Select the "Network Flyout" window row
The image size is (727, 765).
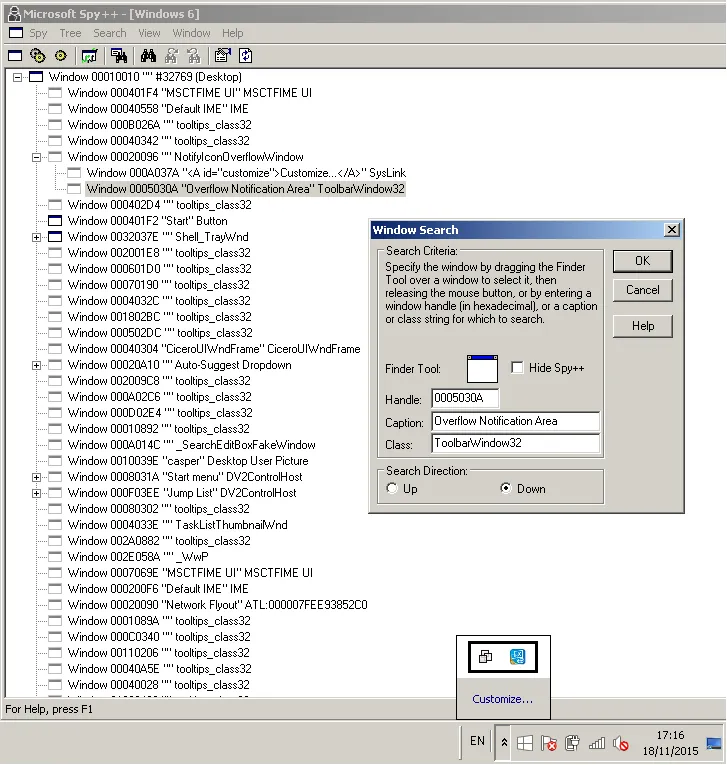click(x=218, y=605)
